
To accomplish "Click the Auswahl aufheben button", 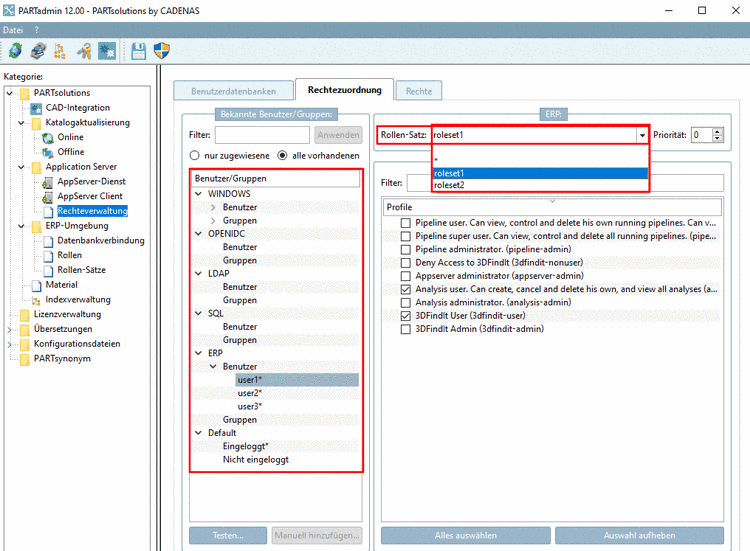I will point(639,536).
